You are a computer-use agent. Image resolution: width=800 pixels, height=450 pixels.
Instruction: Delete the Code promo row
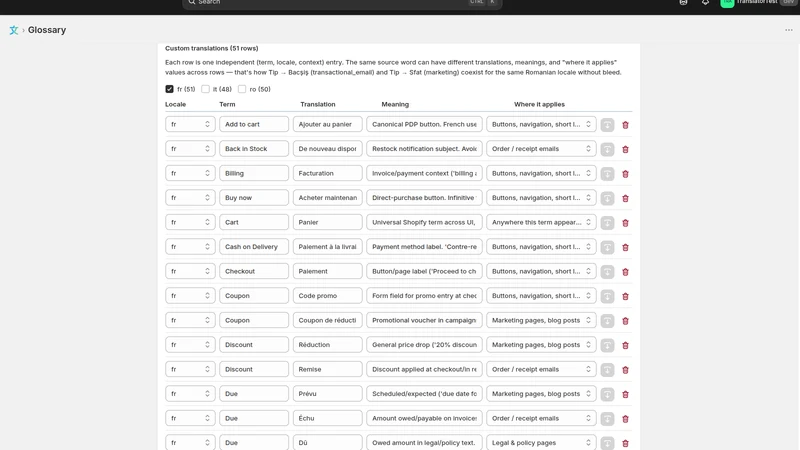click(625, 296)
